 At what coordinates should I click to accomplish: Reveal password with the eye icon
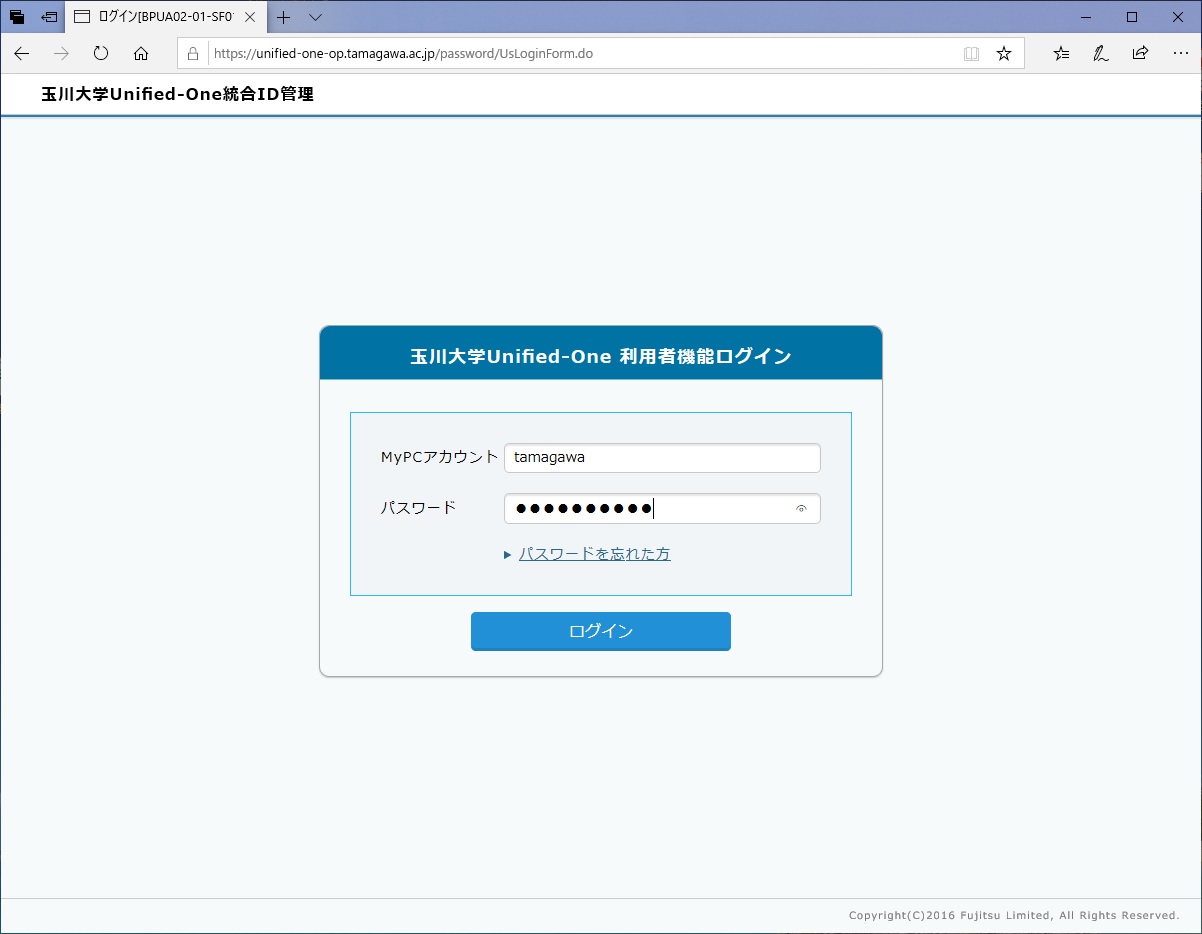click(x=801, y=509)
